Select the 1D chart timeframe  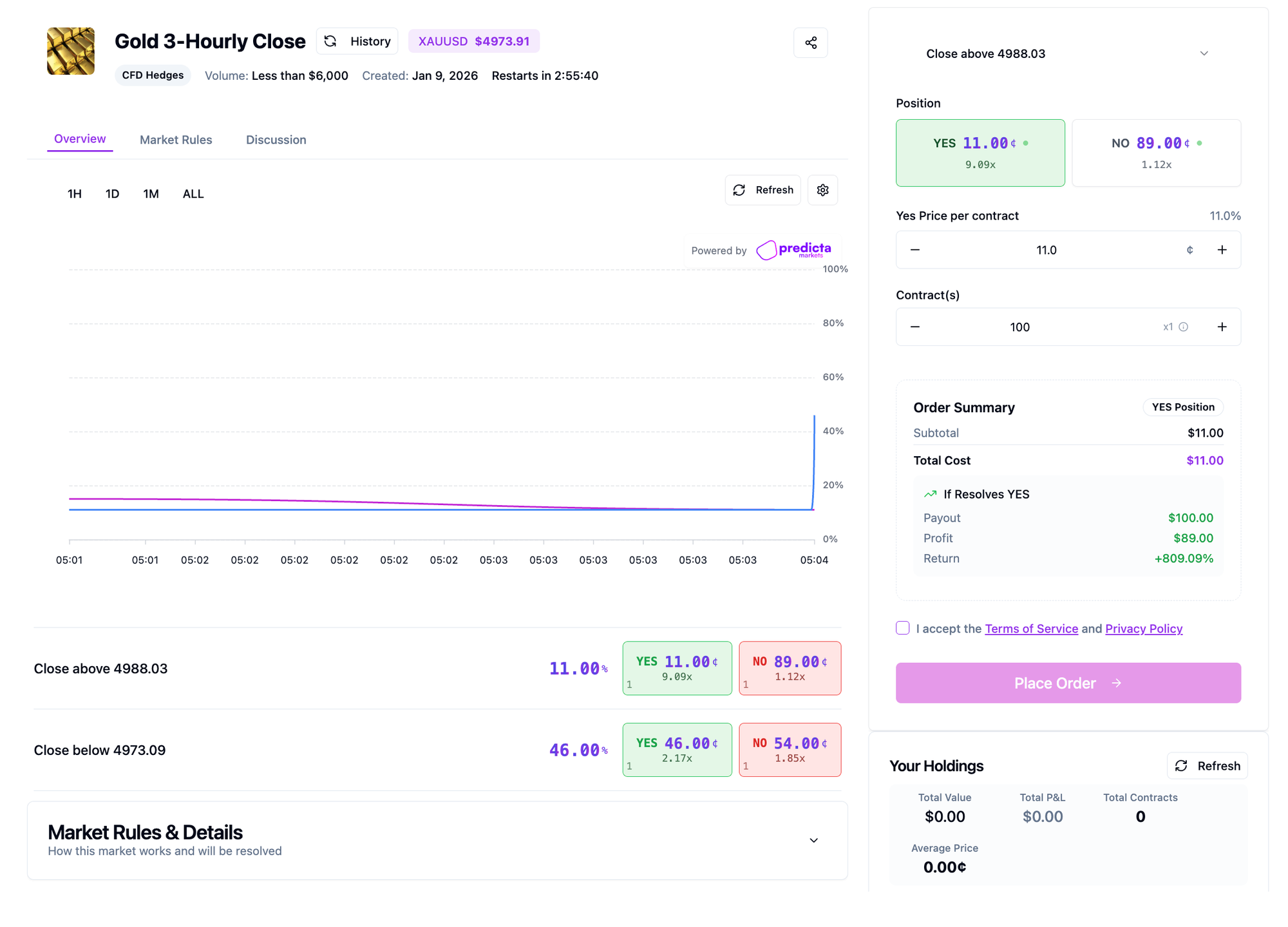[x=112, y=193]
